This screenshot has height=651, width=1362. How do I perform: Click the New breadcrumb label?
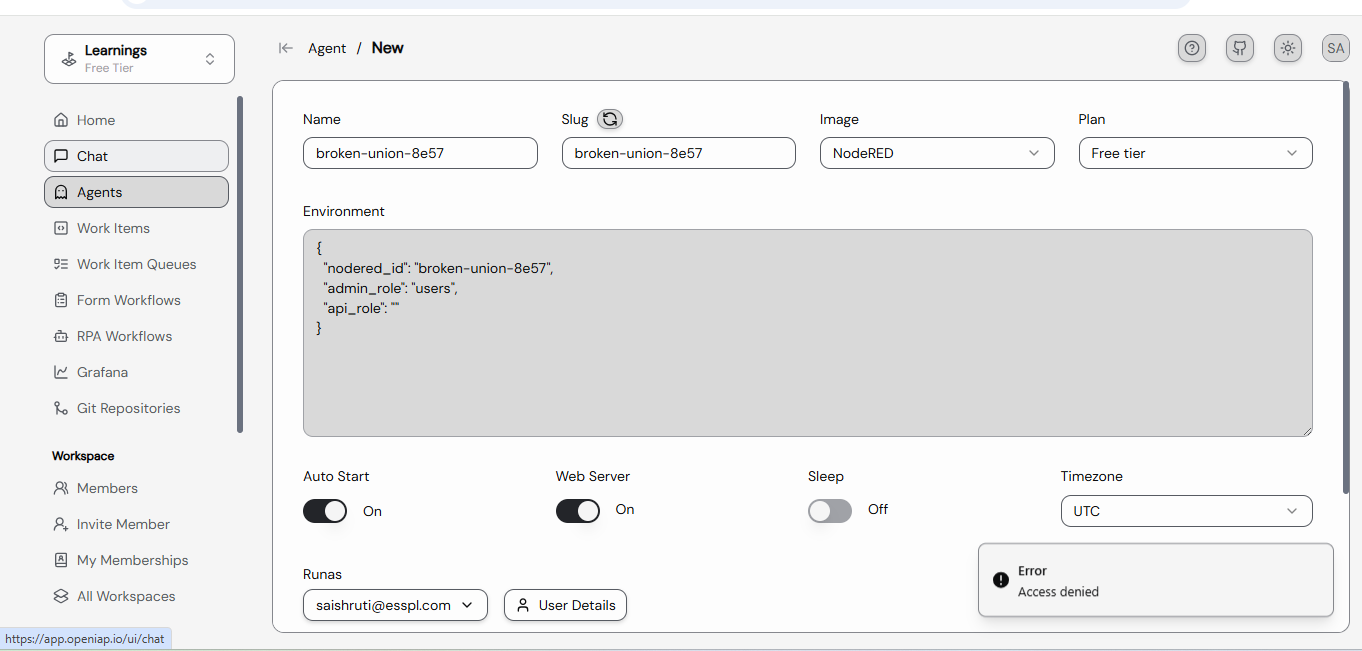(x=388, y=48)
